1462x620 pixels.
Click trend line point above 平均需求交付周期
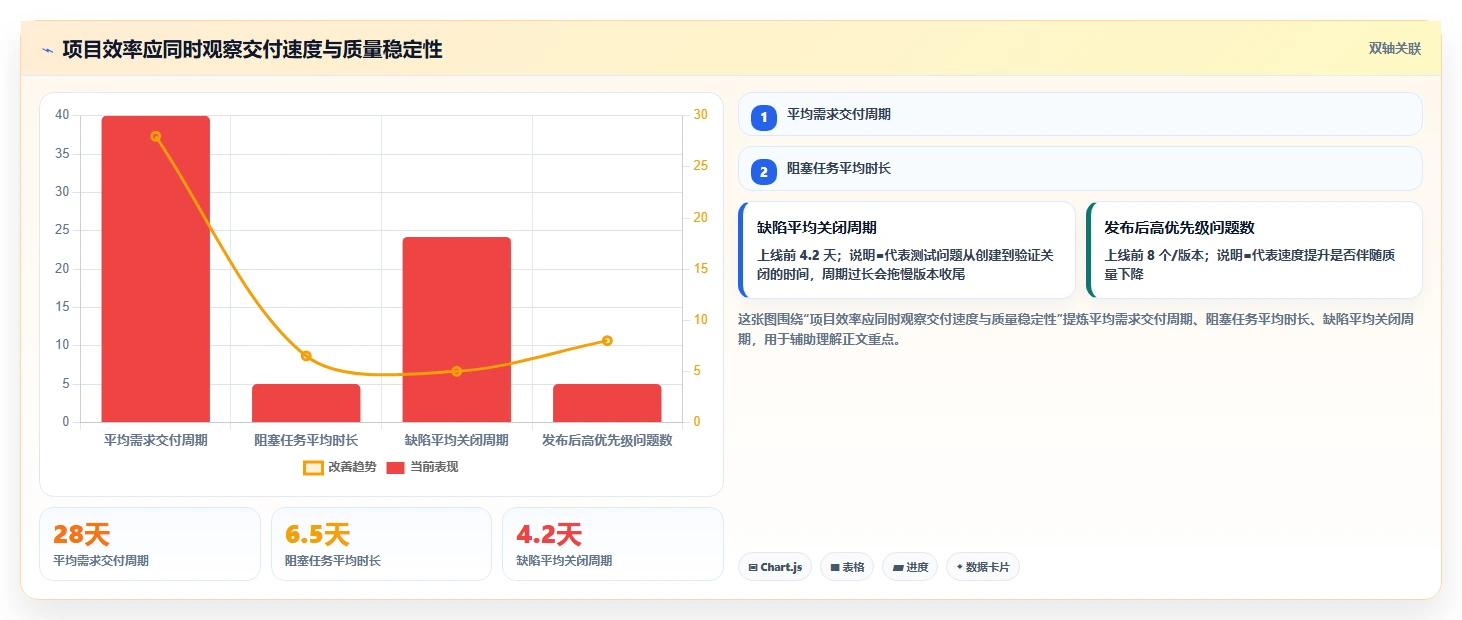(156, 136)
